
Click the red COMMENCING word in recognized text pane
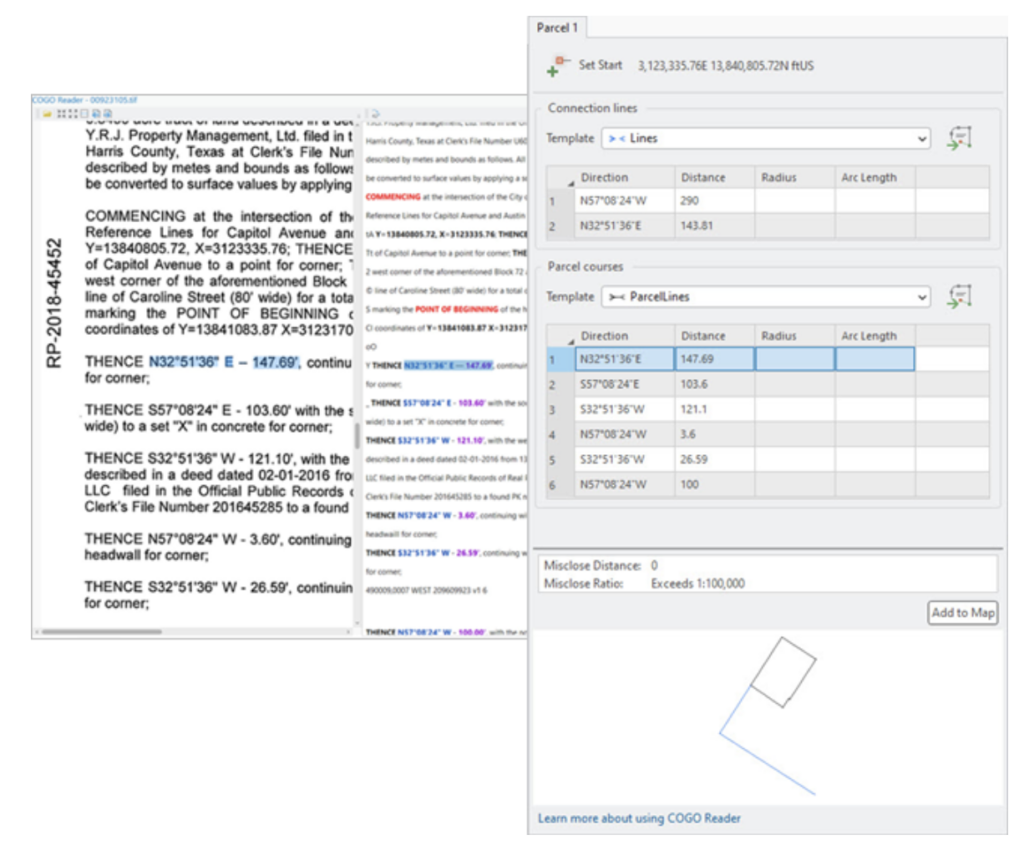pos(393,197)
